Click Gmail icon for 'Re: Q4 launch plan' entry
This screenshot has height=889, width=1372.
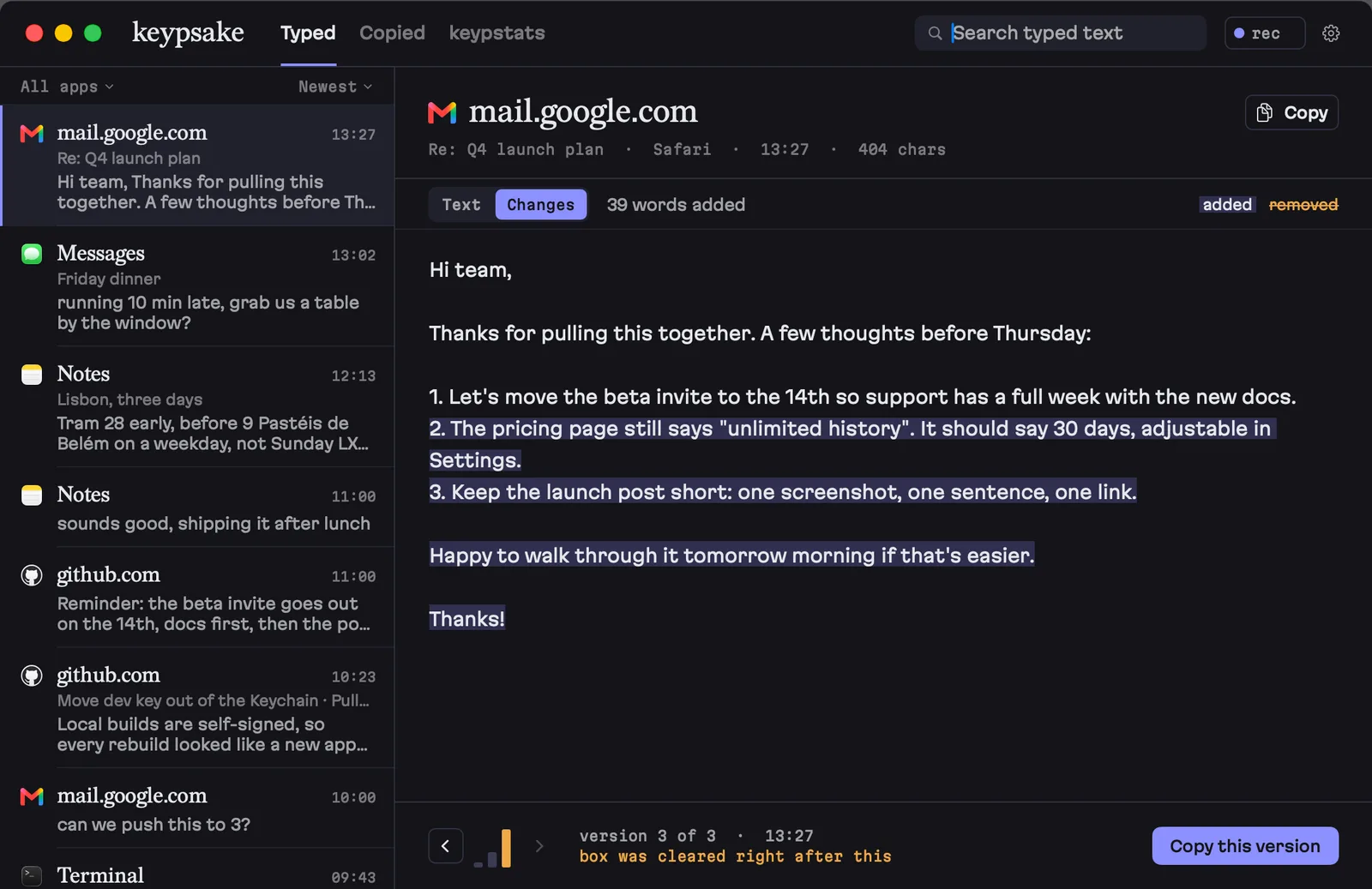click(x=32, y=134)
